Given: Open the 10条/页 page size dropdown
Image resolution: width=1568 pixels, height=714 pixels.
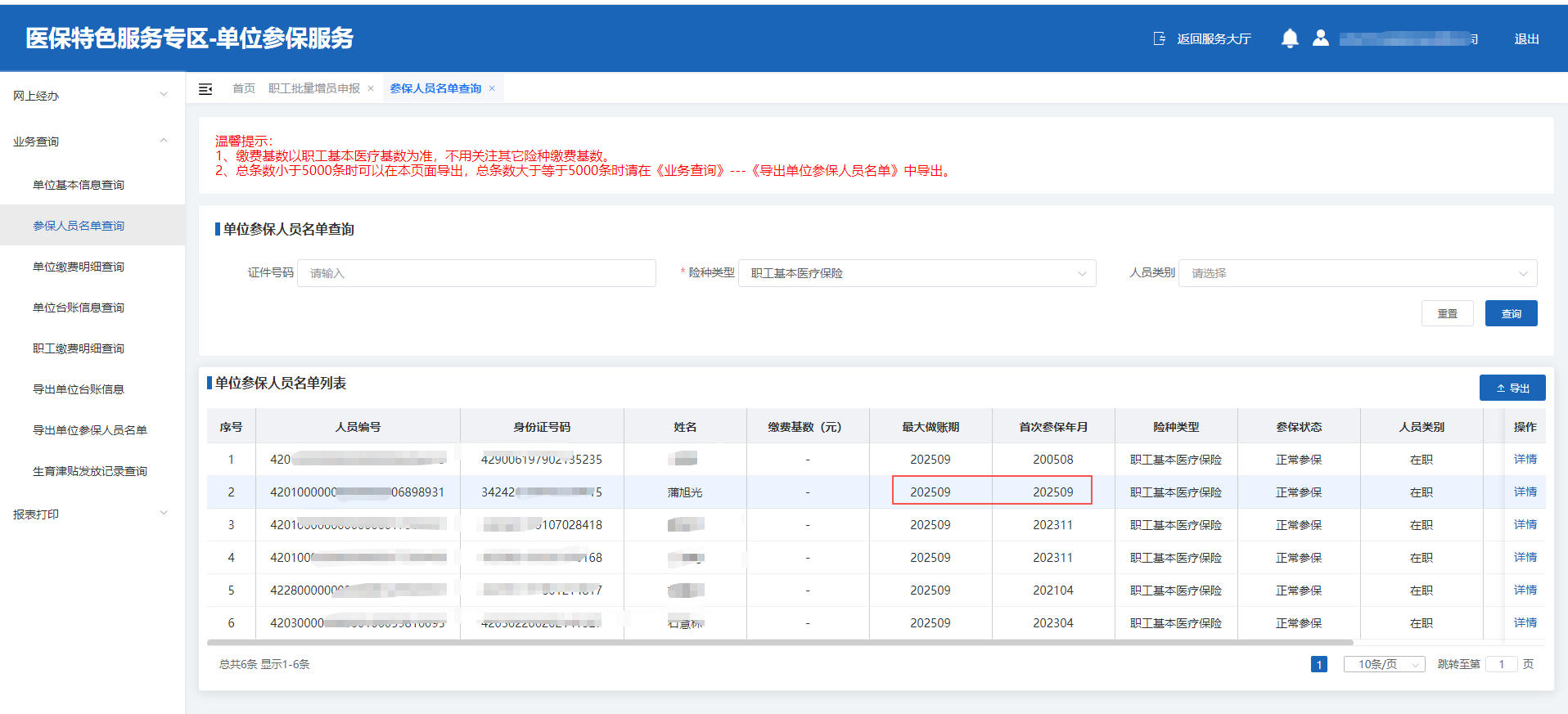Looking at the screenshot, I should (1385, 664).
